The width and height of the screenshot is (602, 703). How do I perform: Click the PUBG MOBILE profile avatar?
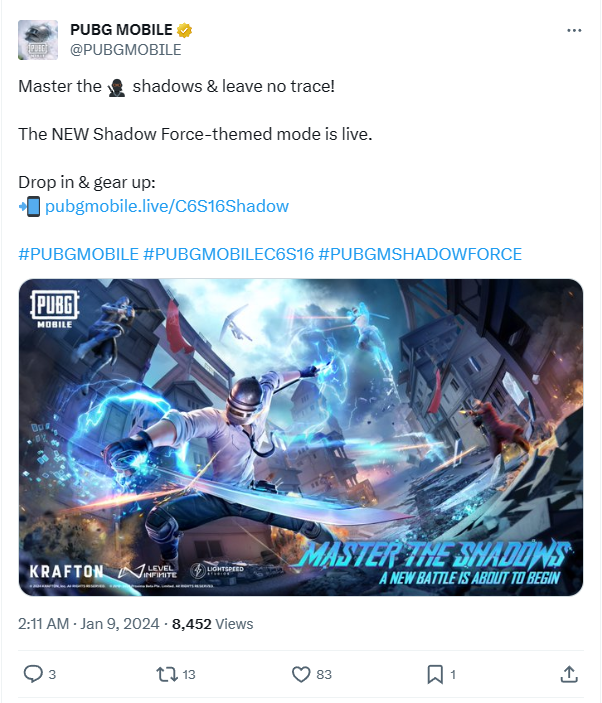(38, 40)
